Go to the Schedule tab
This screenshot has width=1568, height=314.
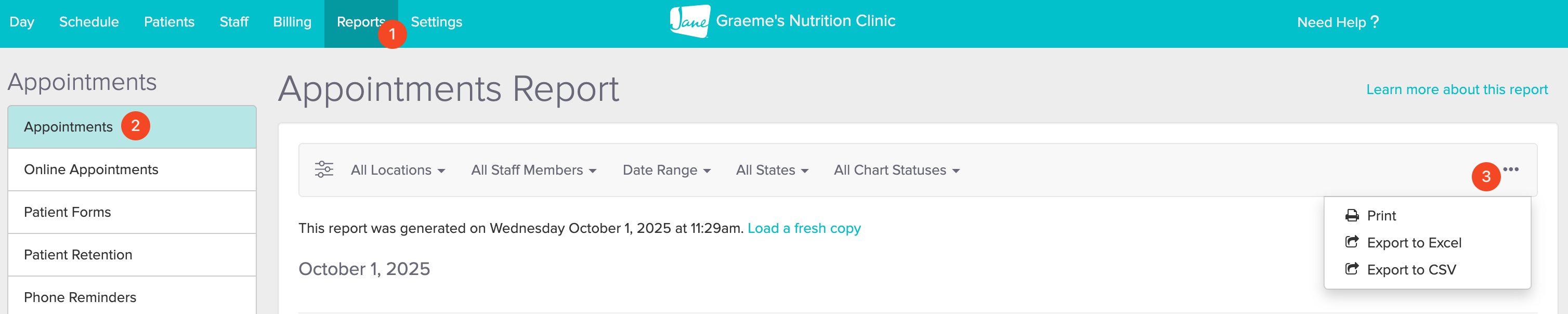tap(89, 22)
